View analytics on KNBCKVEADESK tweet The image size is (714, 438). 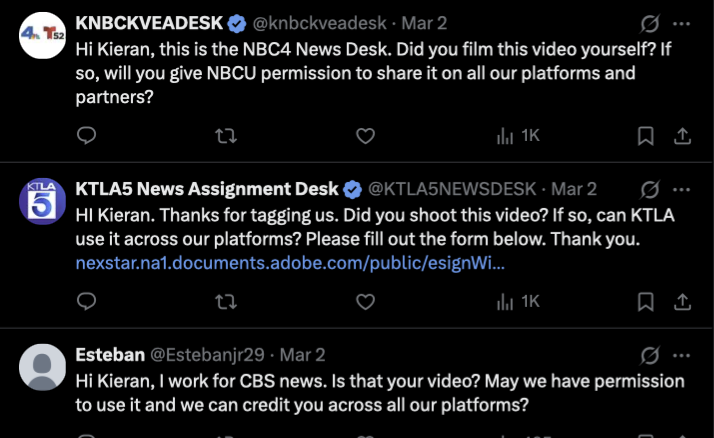coord(518,136)
